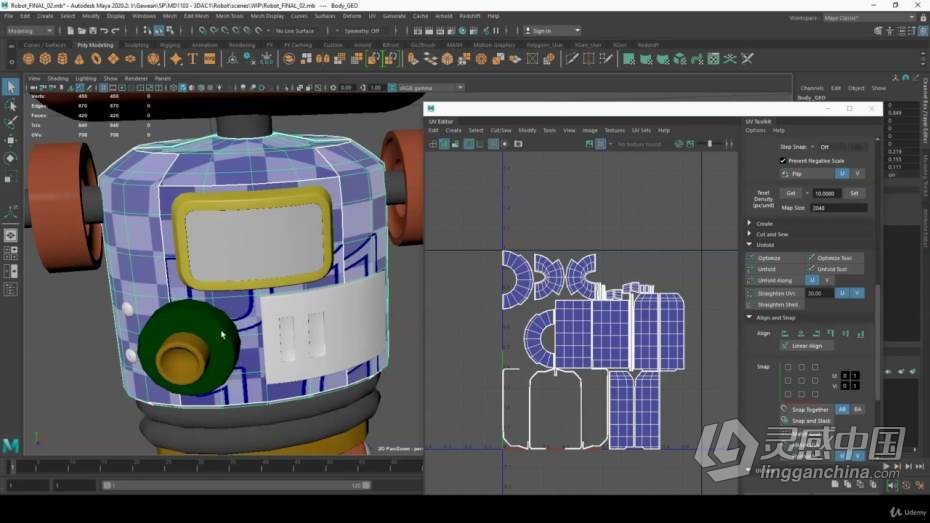The height and width of the screenshot is (523, 930).
Task: Click the Texel Density Get button
Action: 791,193
